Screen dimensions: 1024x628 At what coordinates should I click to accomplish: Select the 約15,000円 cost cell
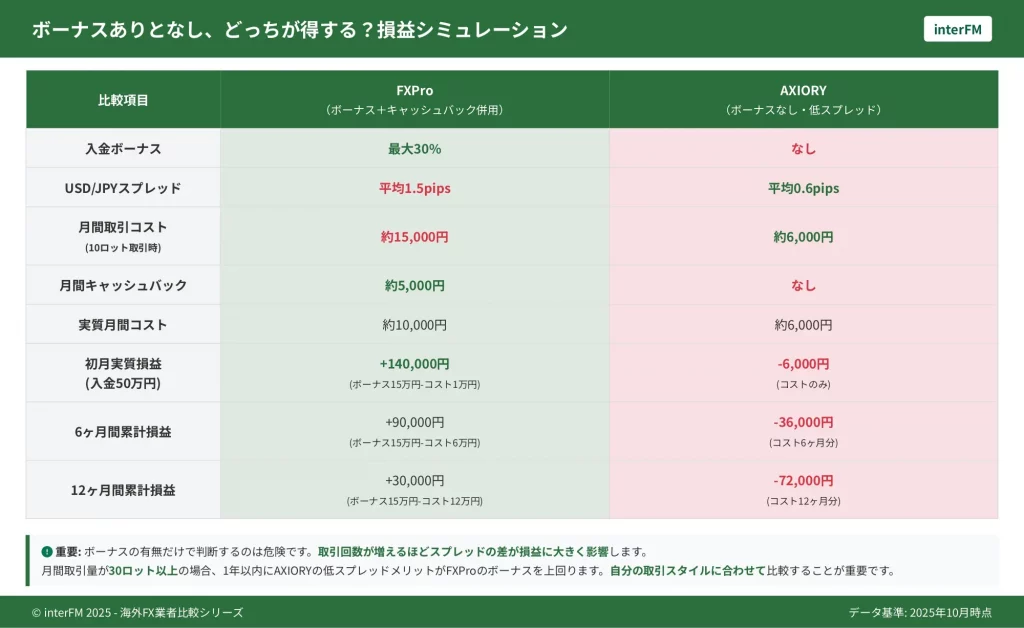[x=414, y=237]
